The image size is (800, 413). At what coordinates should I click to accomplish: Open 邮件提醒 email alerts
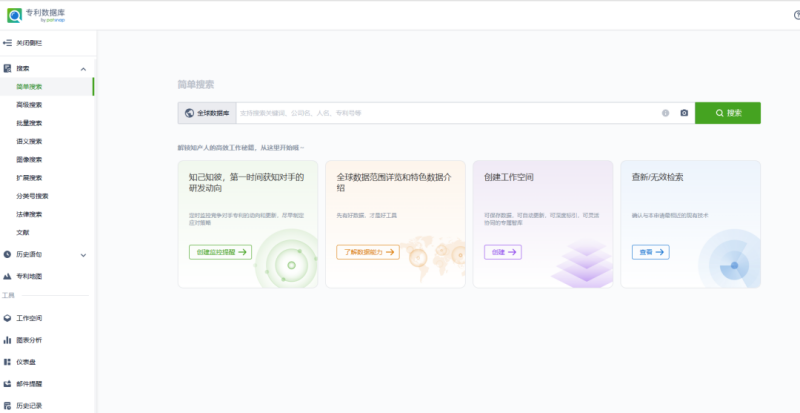29,384
